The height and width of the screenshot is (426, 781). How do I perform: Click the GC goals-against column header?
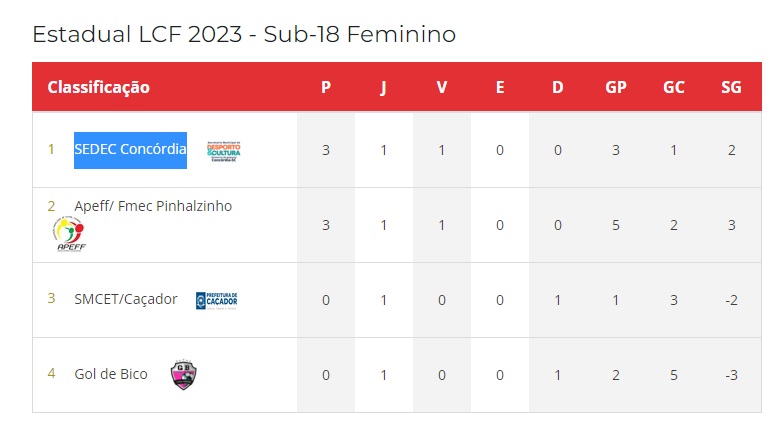pyautogui.click(x=673, y=87)
